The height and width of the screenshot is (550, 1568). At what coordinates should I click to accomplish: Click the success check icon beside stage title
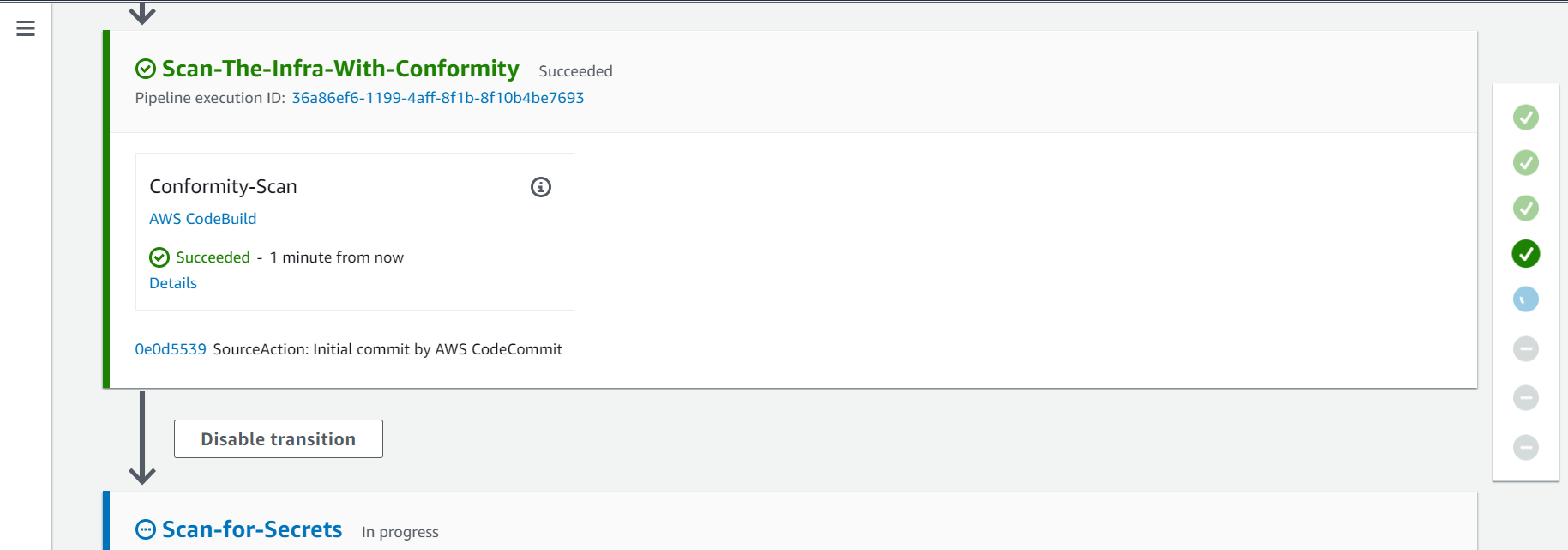[146, 69]
